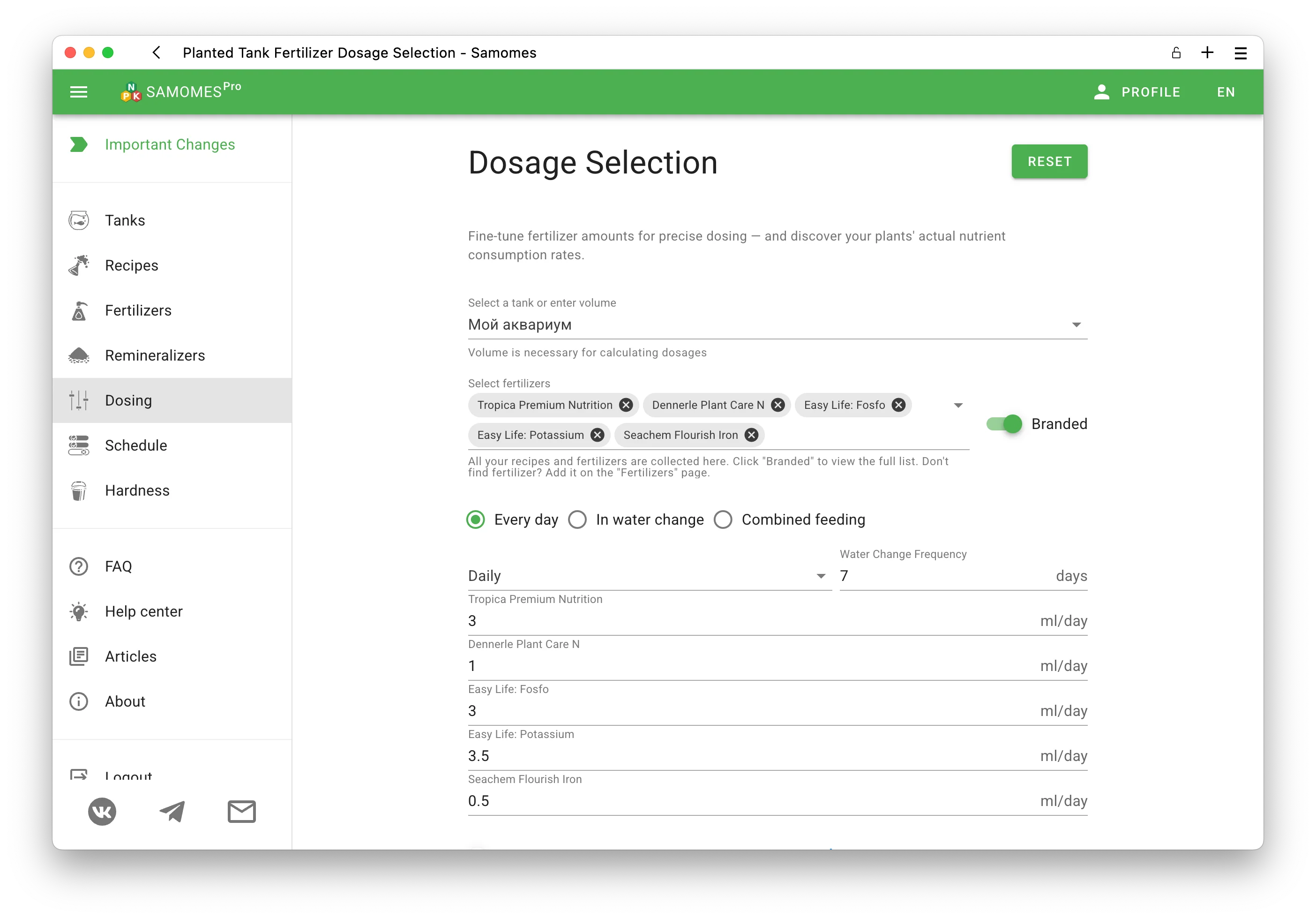The height and width of the screenshot is (919, 1316).
Task: Open Schedule using its icon
Action: (x=79, y=445)
